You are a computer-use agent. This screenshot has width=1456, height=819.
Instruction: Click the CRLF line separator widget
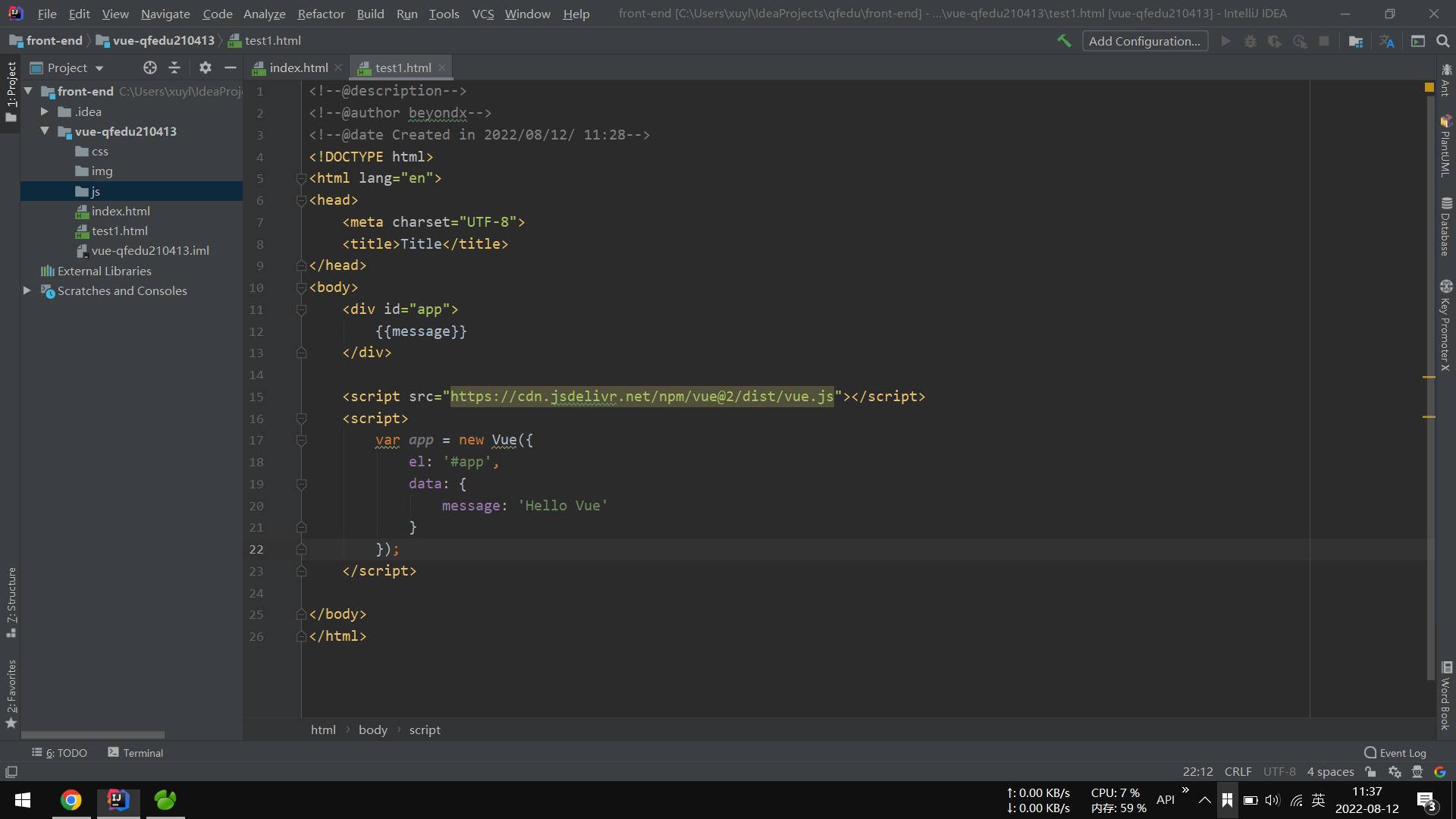tap(1238, 772)
